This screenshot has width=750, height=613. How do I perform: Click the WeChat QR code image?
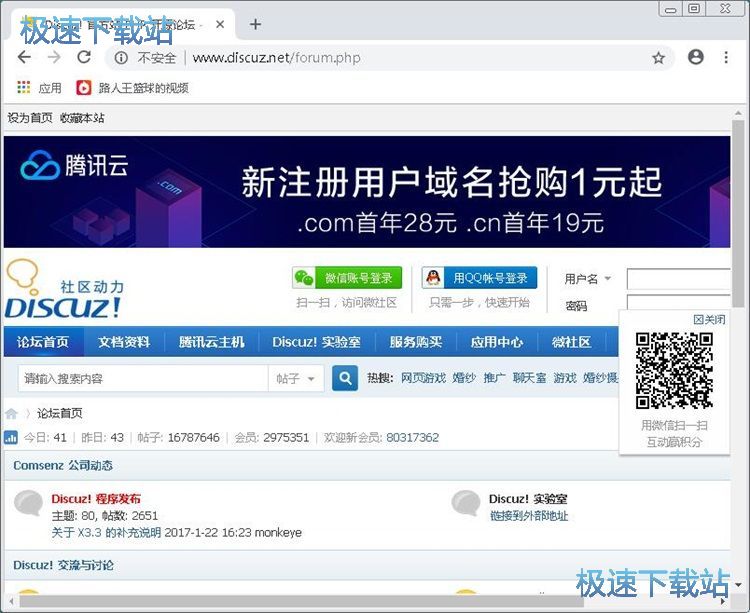(674, 371)
